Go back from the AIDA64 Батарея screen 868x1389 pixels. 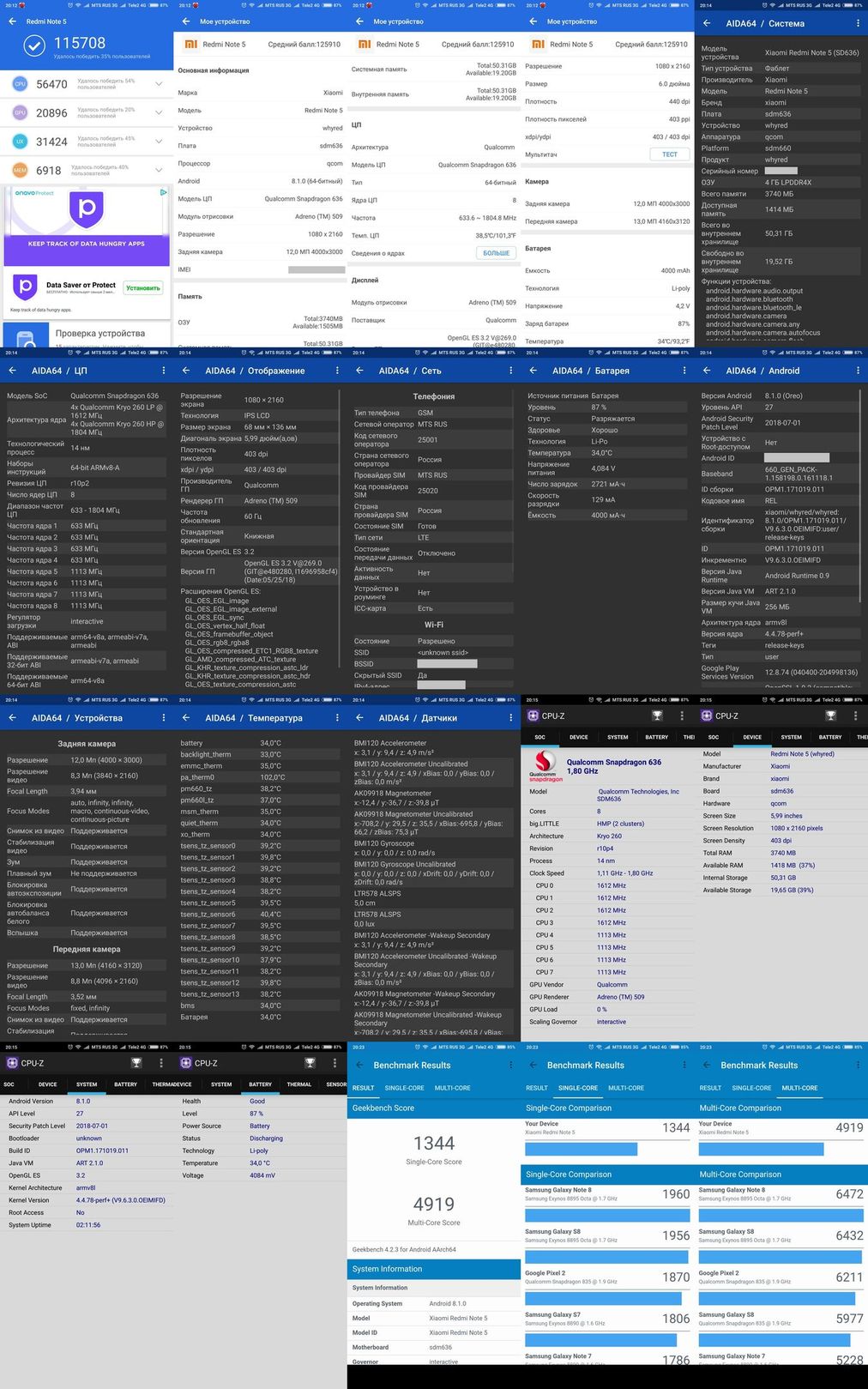coord(533,371)
